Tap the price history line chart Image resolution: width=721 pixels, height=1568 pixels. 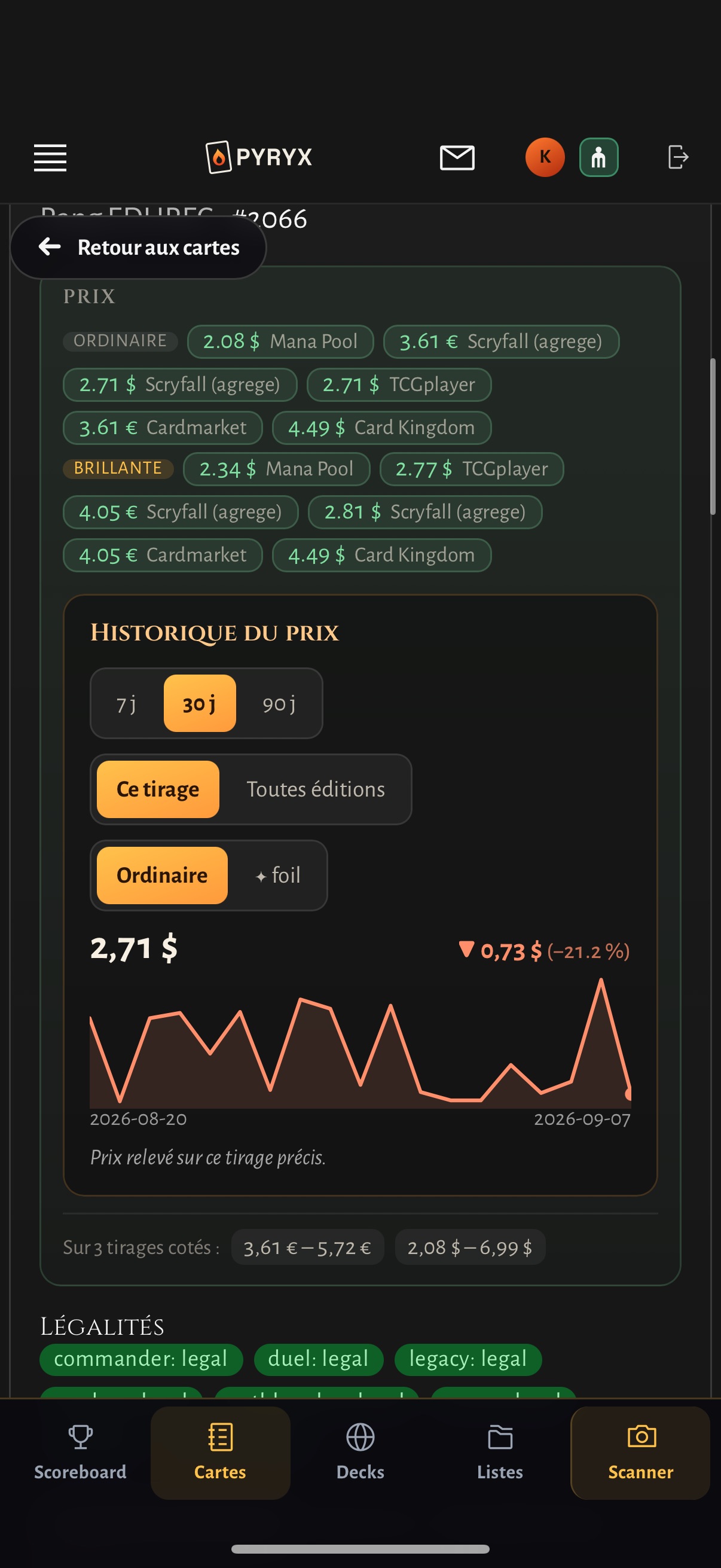pyautogui.click(x=360, y=1043)
